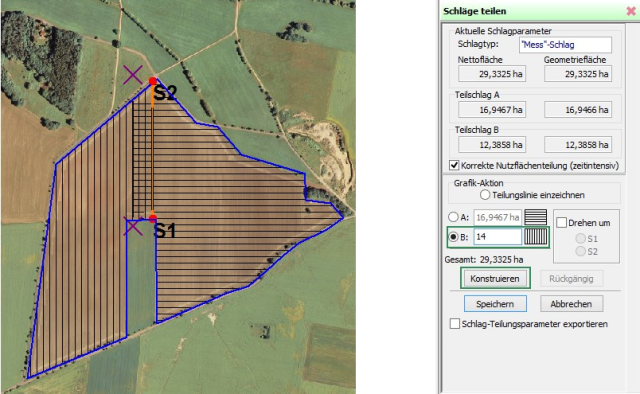Click the Gesamt 29,3325 ha text

[484, 260]
